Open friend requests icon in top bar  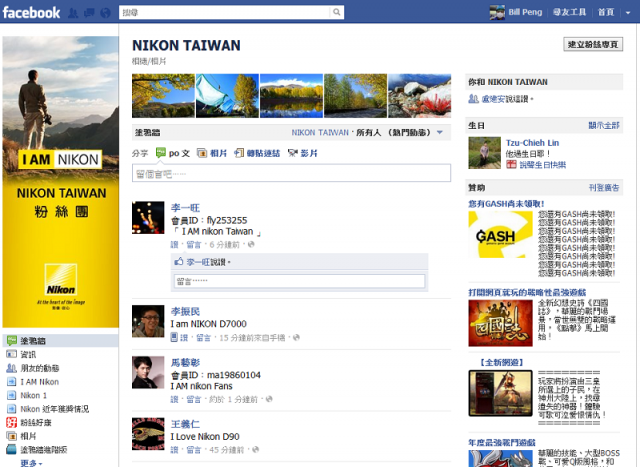coord(73,13)
